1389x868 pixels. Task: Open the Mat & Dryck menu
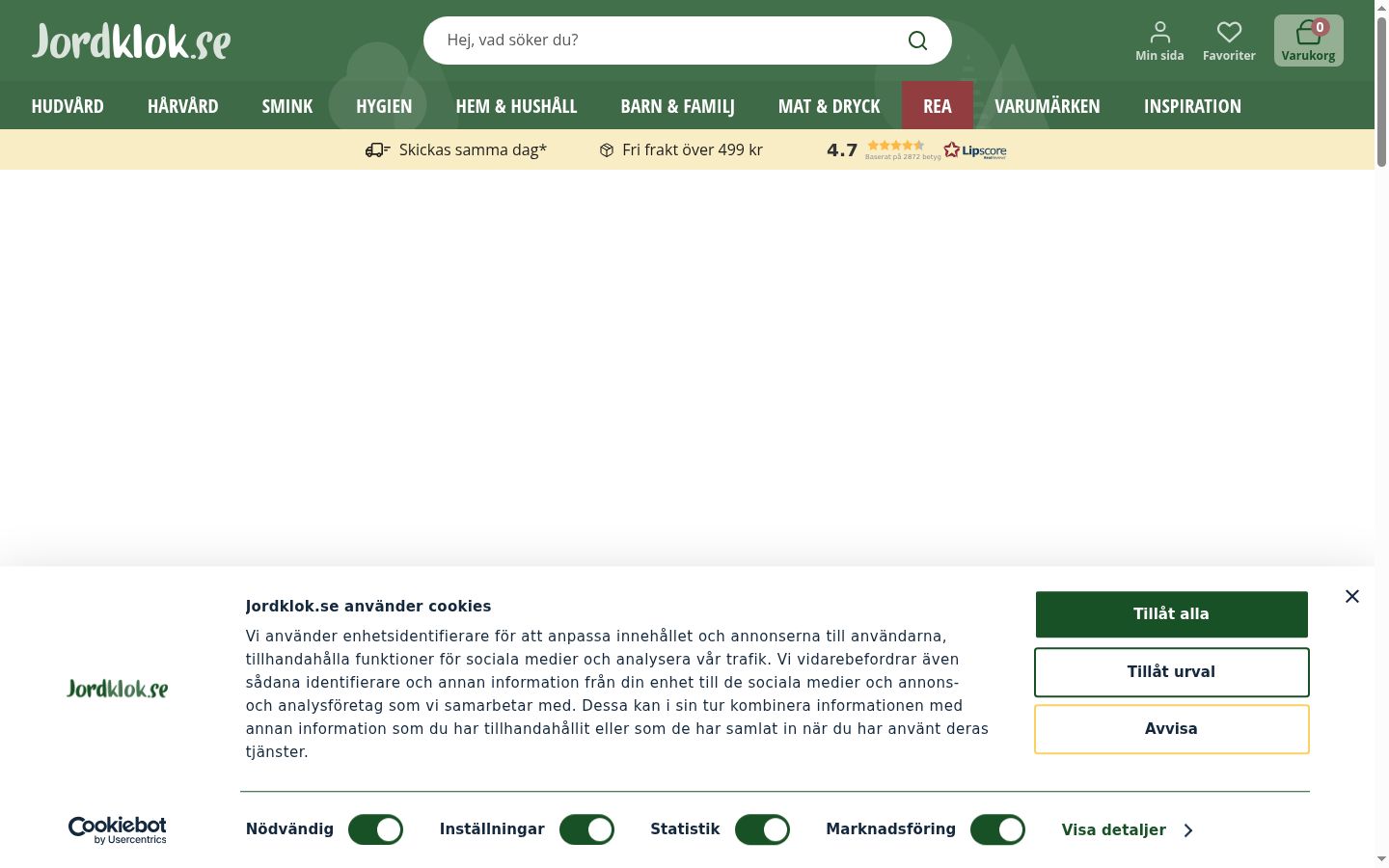(830, 106)
